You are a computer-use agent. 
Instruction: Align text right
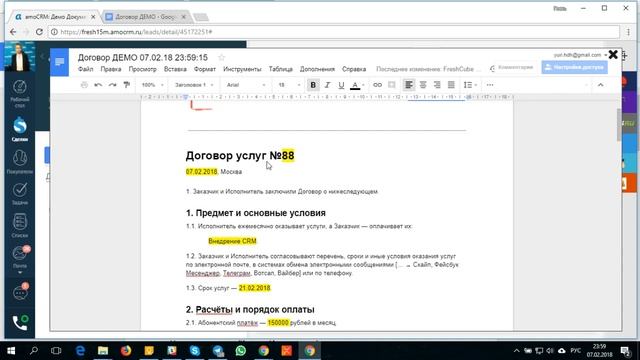click(437, 85)
